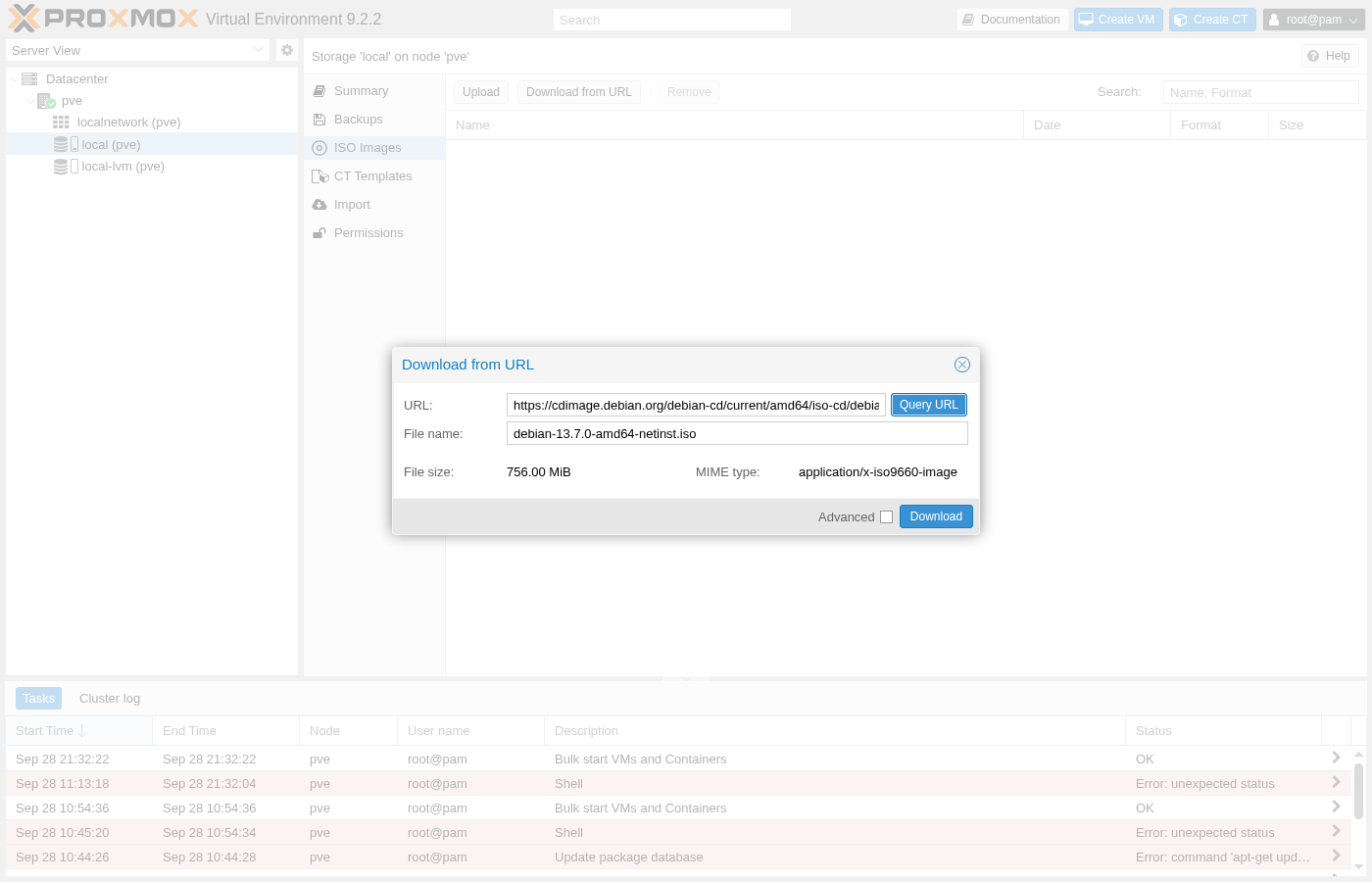
Task: Click Create CT button
Action: pyautogui.click(x=1212, y=20)
